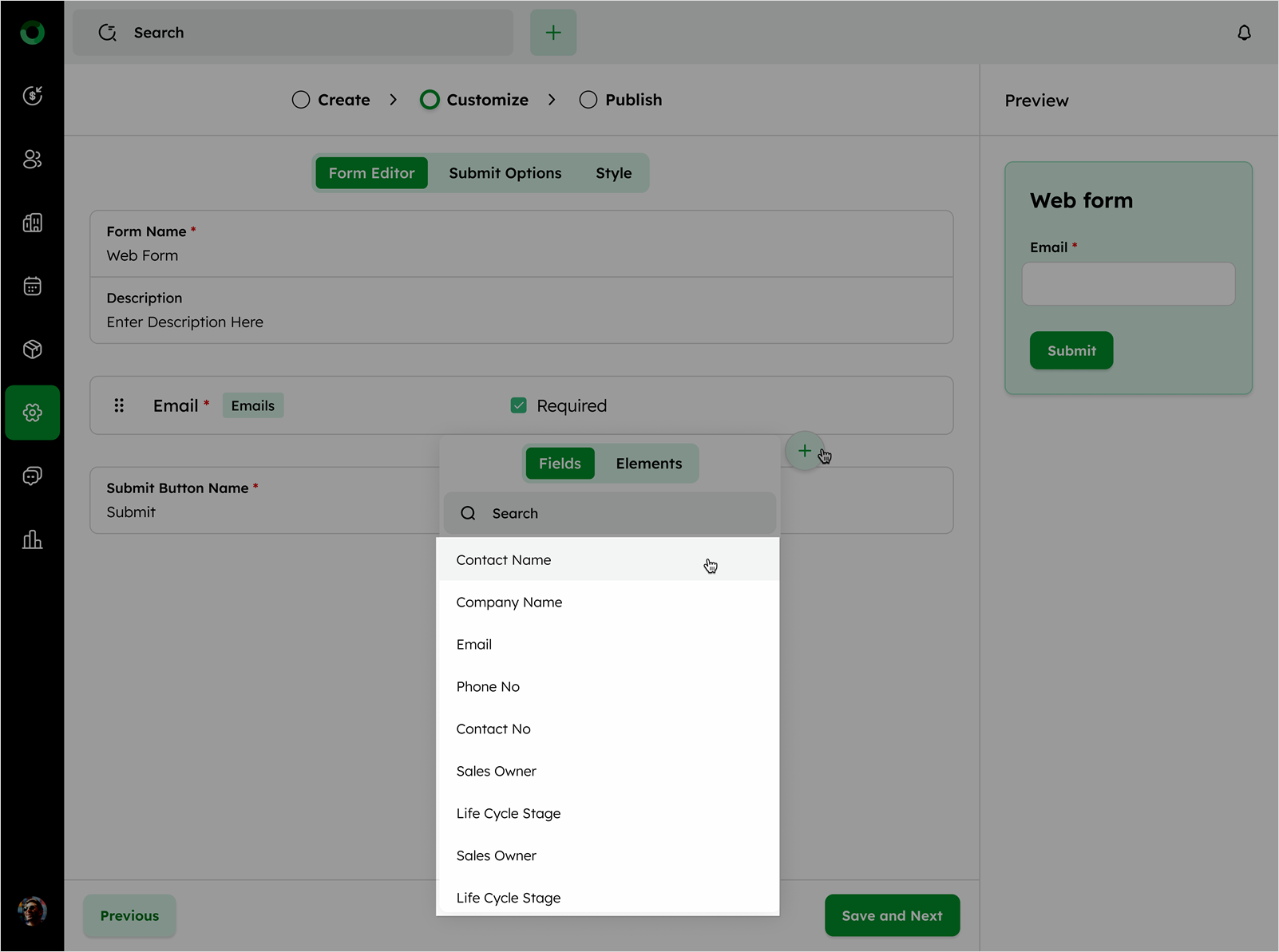Open the chat messages icon in sidebar
1279x952 pixels.
(x=32, y=476)
